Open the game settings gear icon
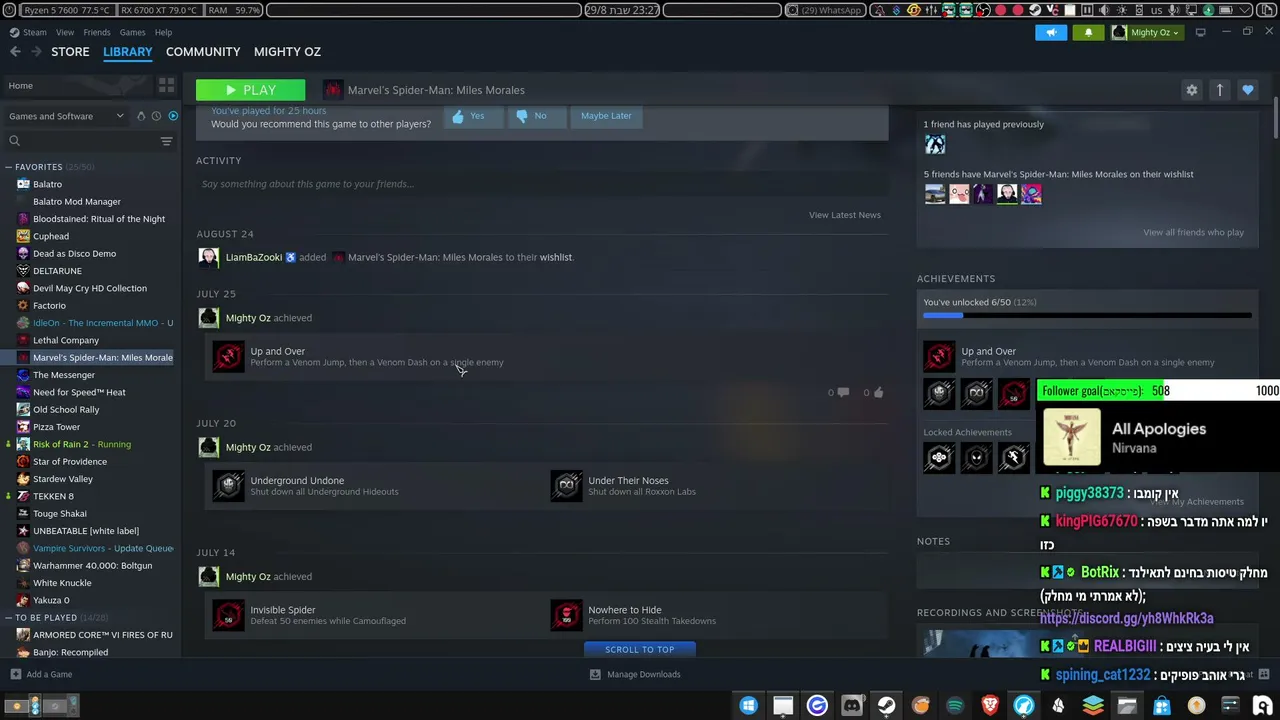 pos(1192,90)
